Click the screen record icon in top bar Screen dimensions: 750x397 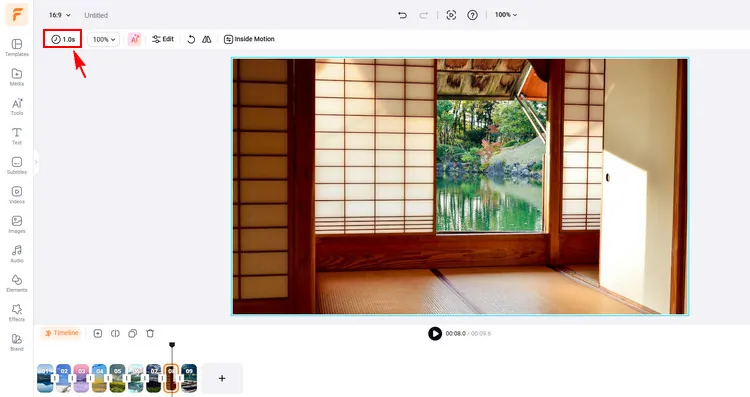(x=451, y=15)
